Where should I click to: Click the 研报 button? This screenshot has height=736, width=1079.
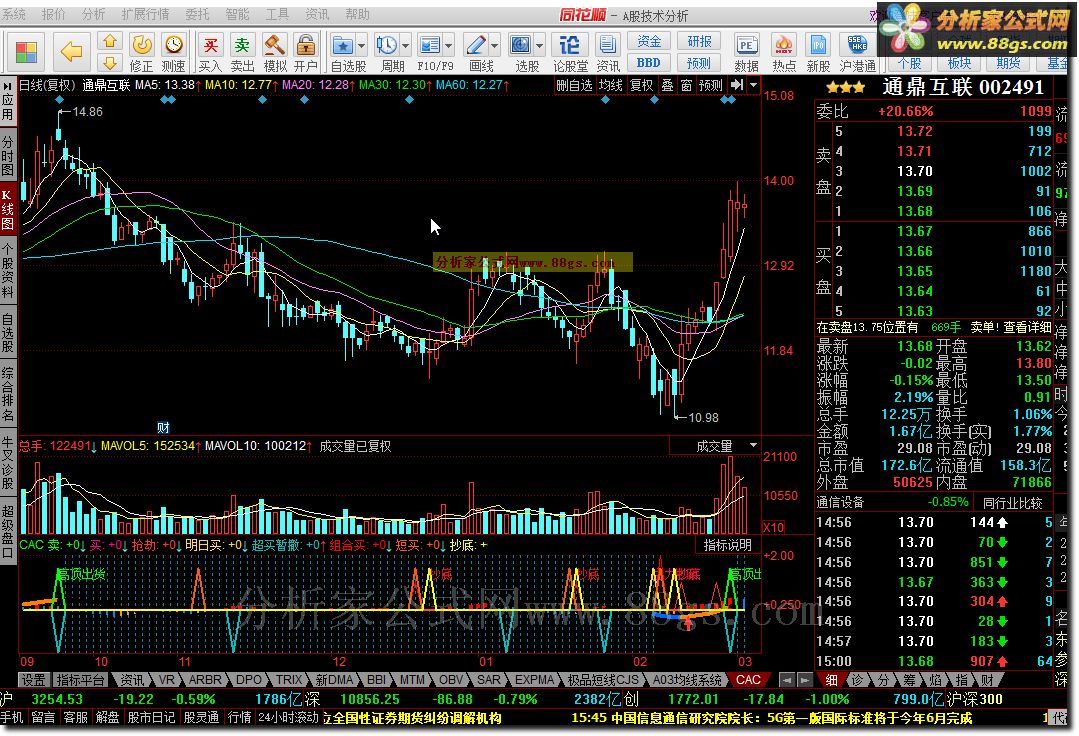click(699, 41)
